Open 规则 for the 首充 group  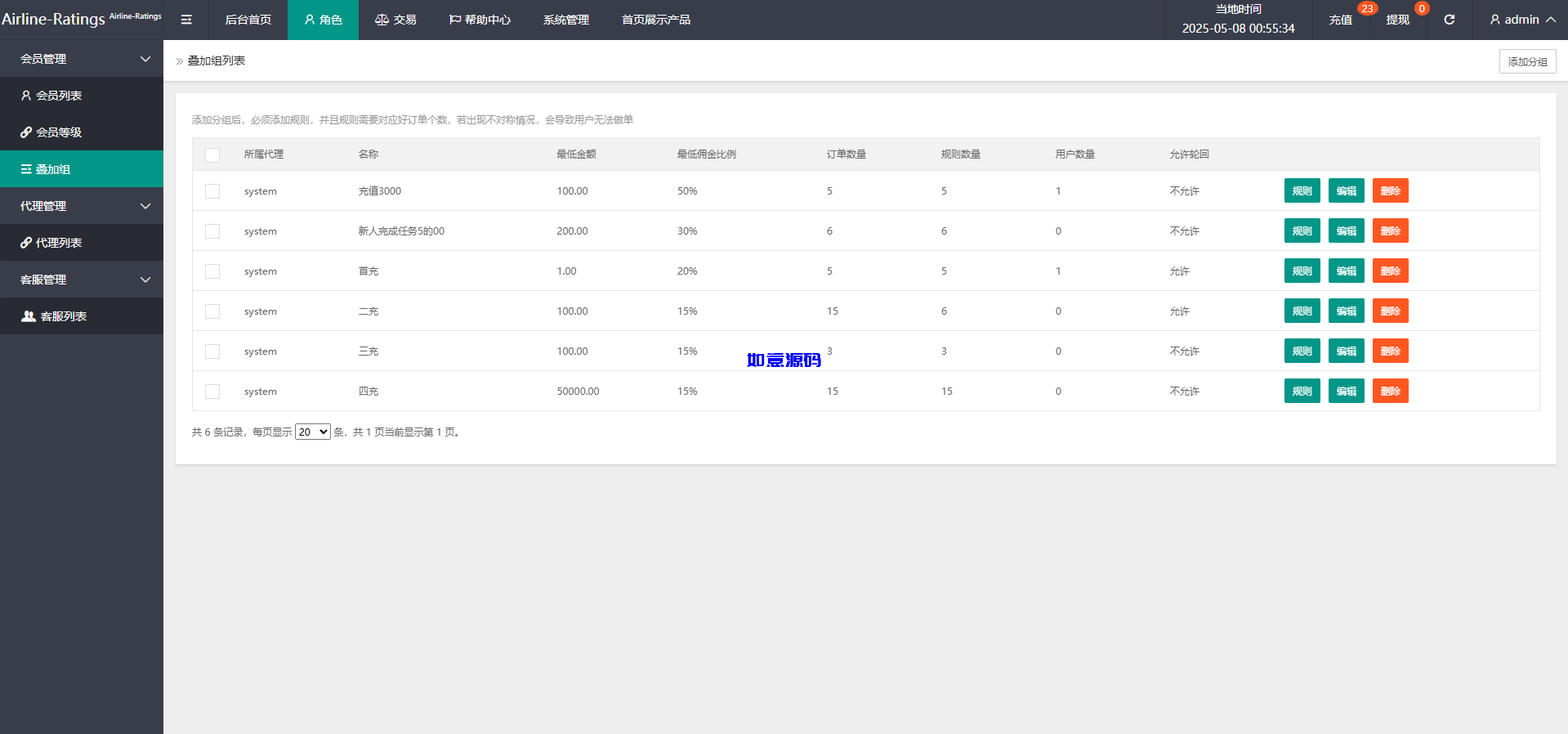click(x=1302, y=271)
